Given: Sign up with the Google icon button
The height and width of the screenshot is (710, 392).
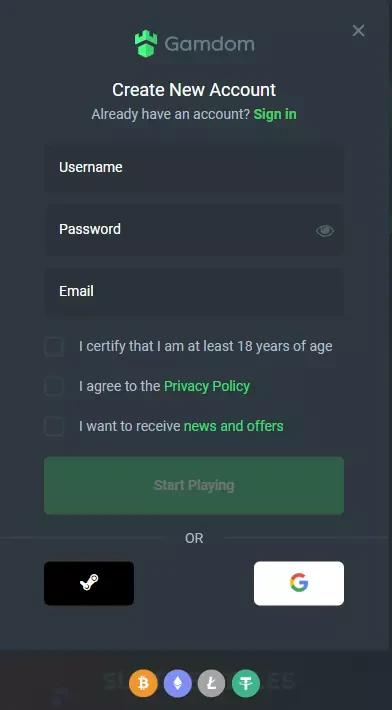Looking at the screenshot, I should [x=299, y=583].
